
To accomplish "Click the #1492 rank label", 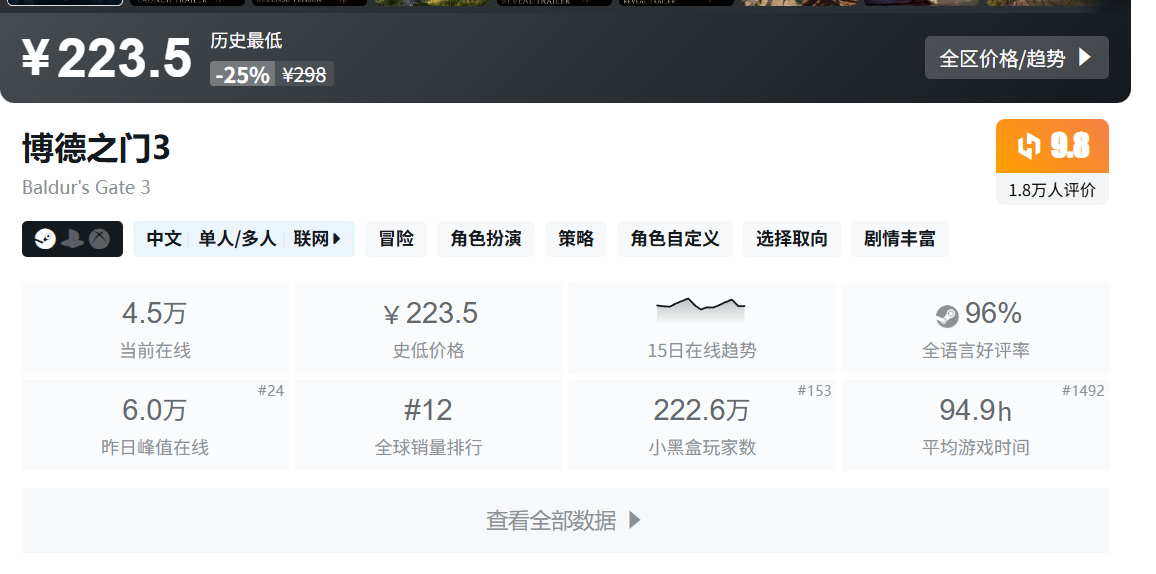I will pyautogui.click(x=1083, y=391).
